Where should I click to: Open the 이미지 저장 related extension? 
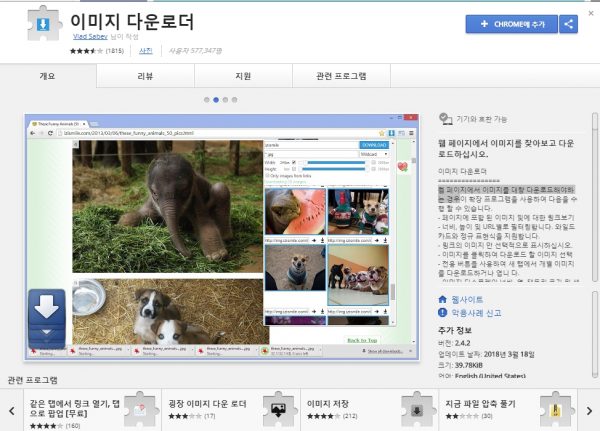click(369, 410)
